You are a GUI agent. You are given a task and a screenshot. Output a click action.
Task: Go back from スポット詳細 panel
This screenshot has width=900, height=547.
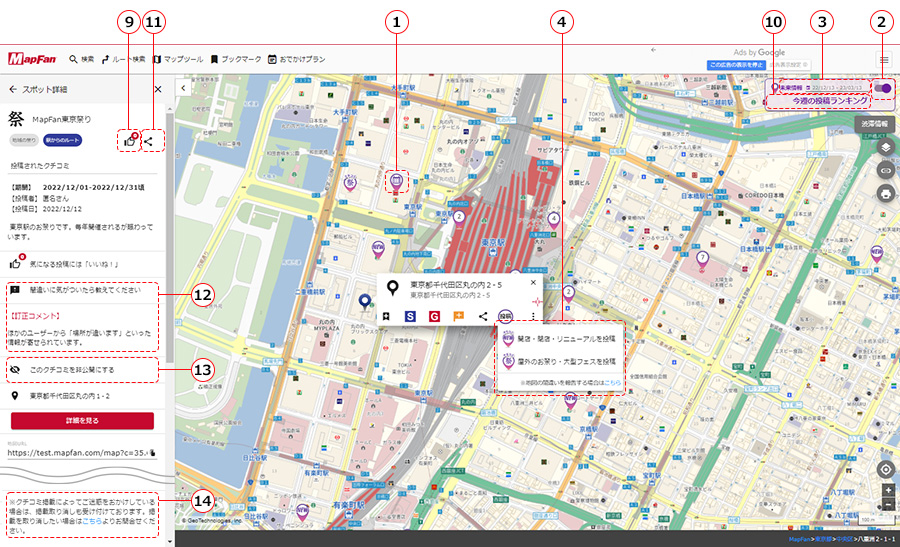pyautogui.click(x=13, y=90)
